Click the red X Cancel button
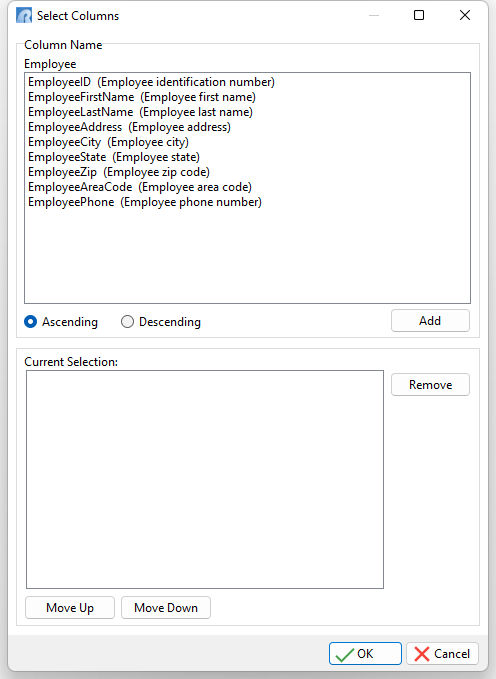 pyautogui.click(x=442, y=653)
